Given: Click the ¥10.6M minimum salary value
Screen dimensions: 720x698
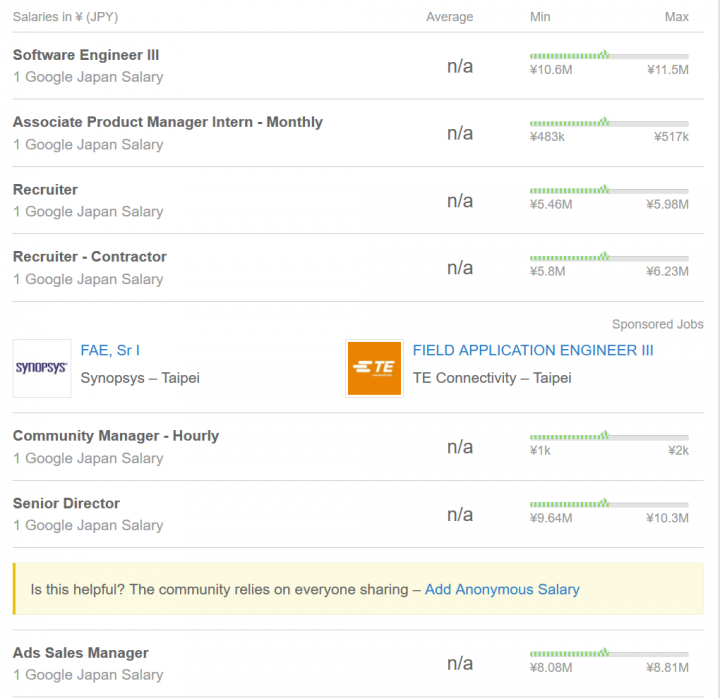Looking at the screenshot, I should click(x=551, y=70).
